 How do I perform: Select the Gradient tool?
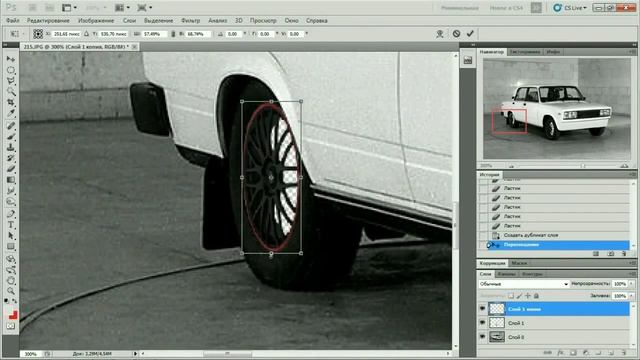click(11, 180)
